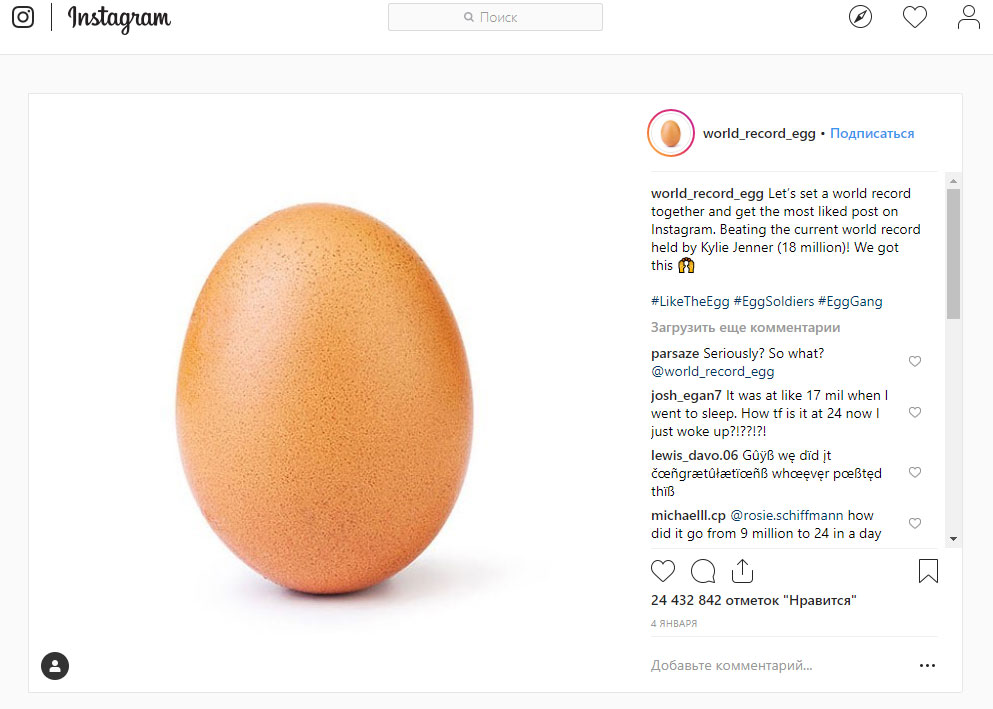
Task: Open the profile person icon in header
Action: 968,17
